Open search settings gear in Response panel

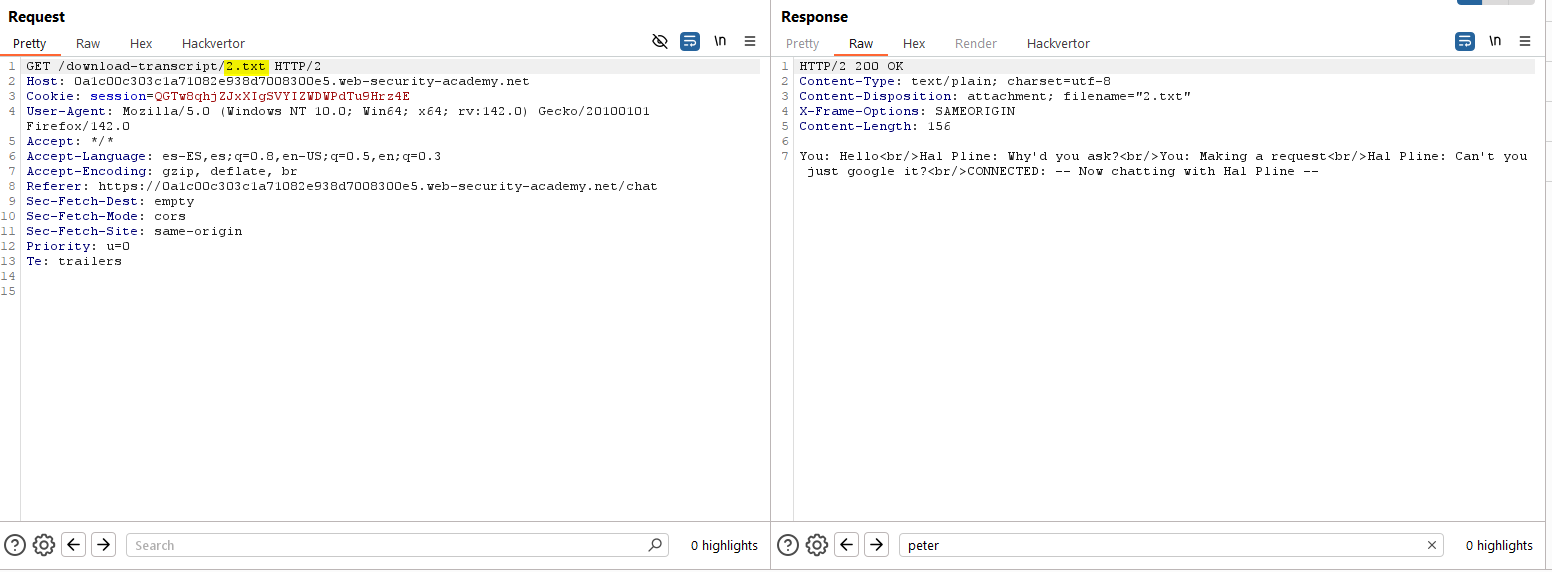click(817, 545)
